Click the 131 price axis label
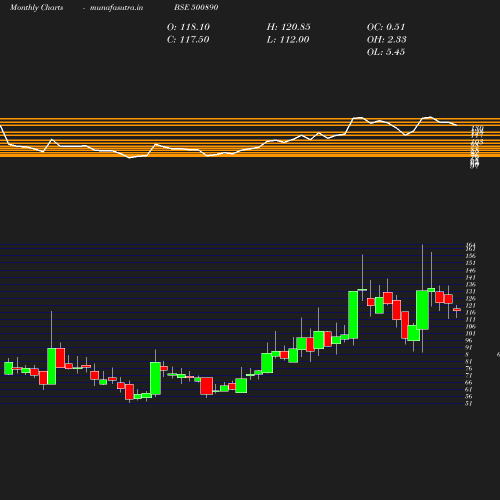Image resolution: width=500 pixels, height=500 pixels. pyautogui.click(x=470, y=291)
